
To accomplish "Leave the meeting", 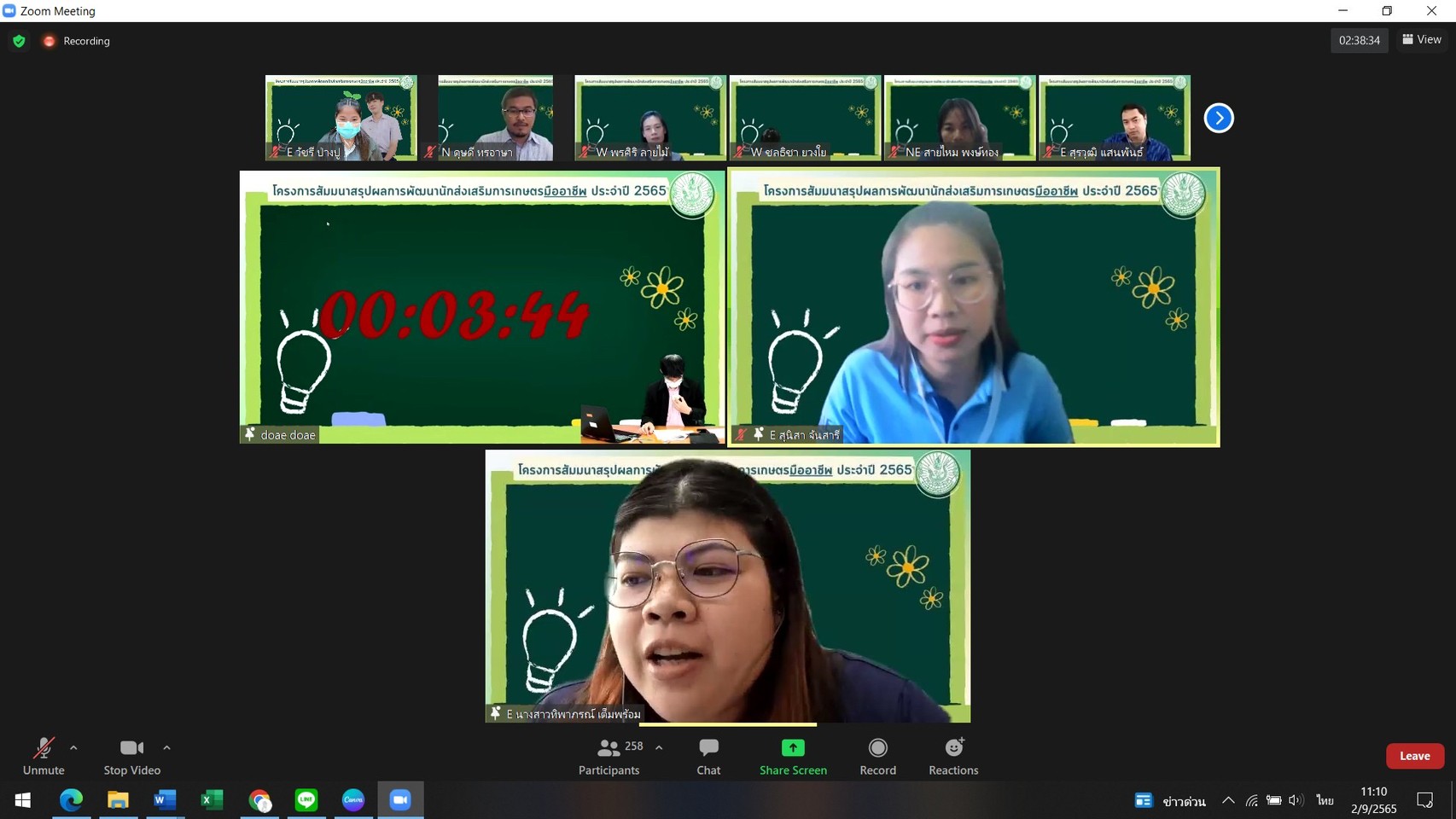I will [x=1414, y=756].
